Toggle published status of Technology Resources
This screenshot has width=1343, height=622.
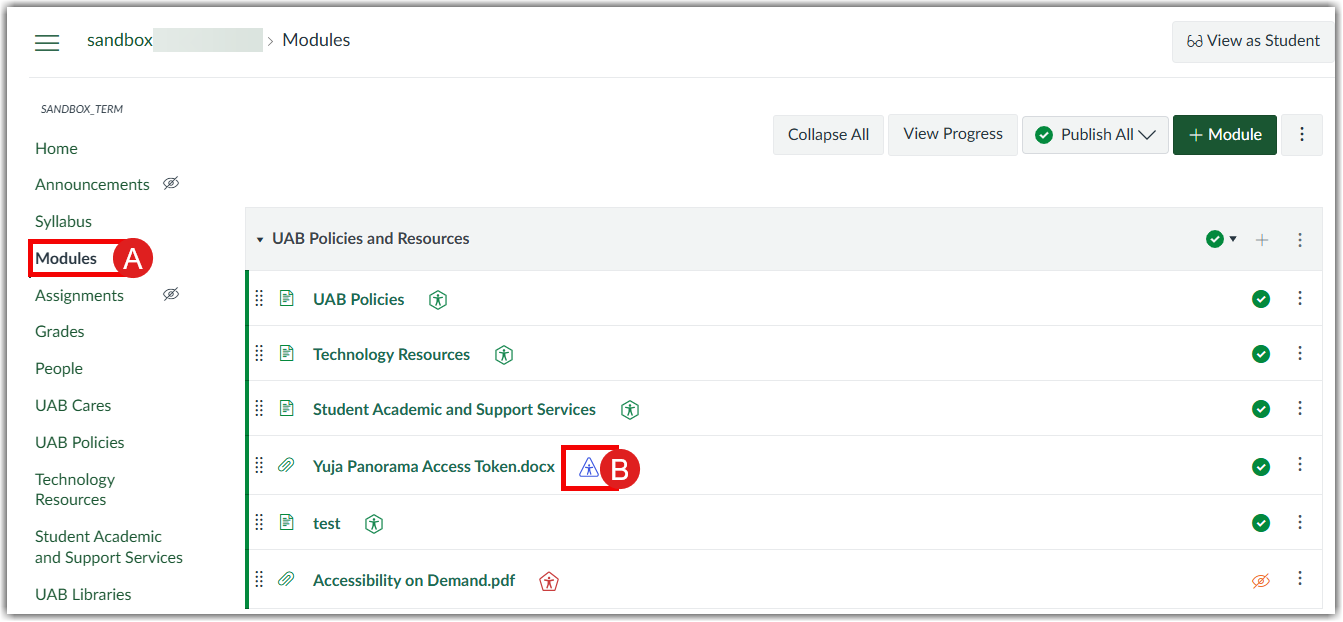1261,354
